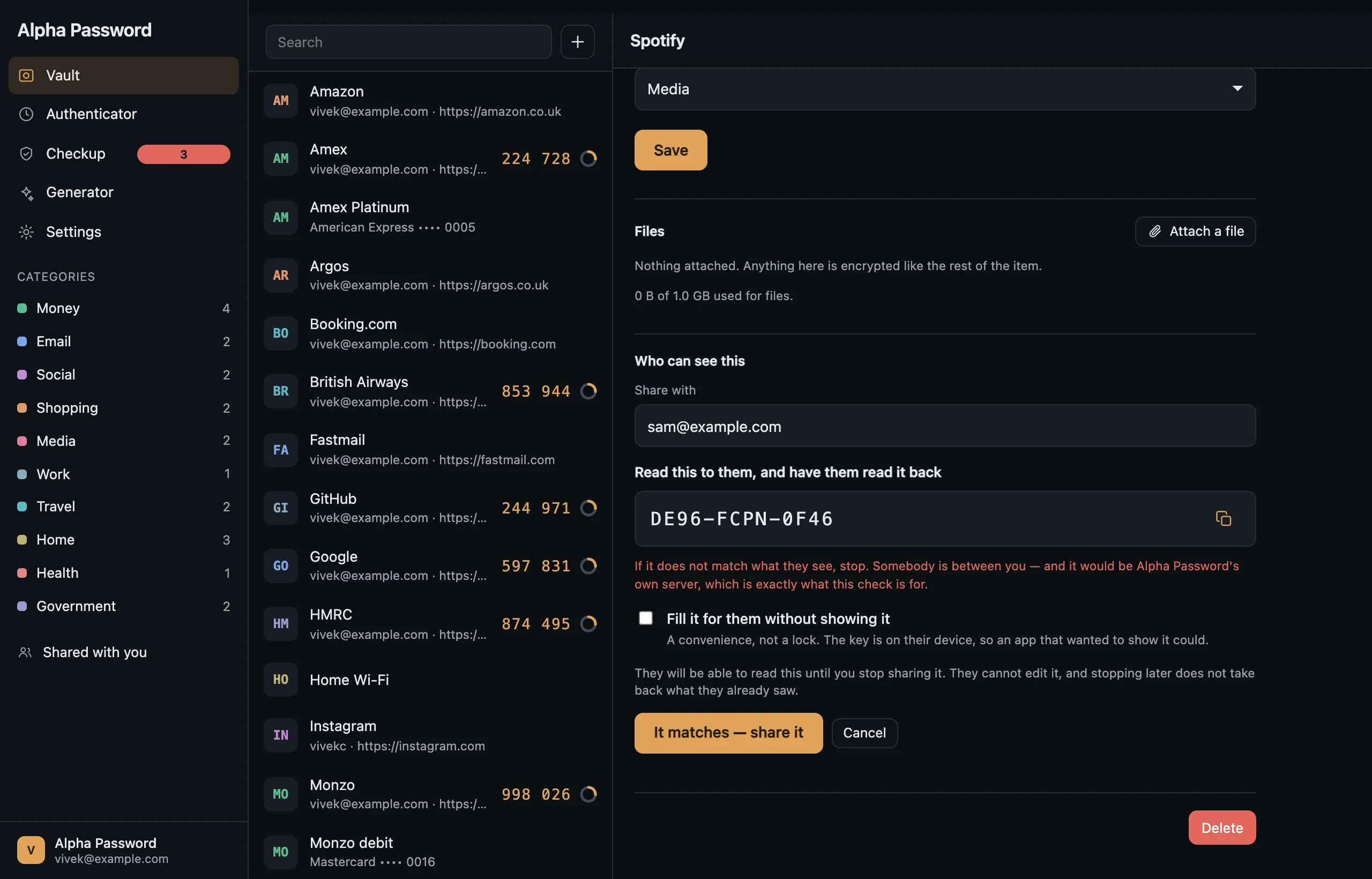Enable Fill it for them without showing it
Screen dimensions: 1372x879
tap(645, 618)
